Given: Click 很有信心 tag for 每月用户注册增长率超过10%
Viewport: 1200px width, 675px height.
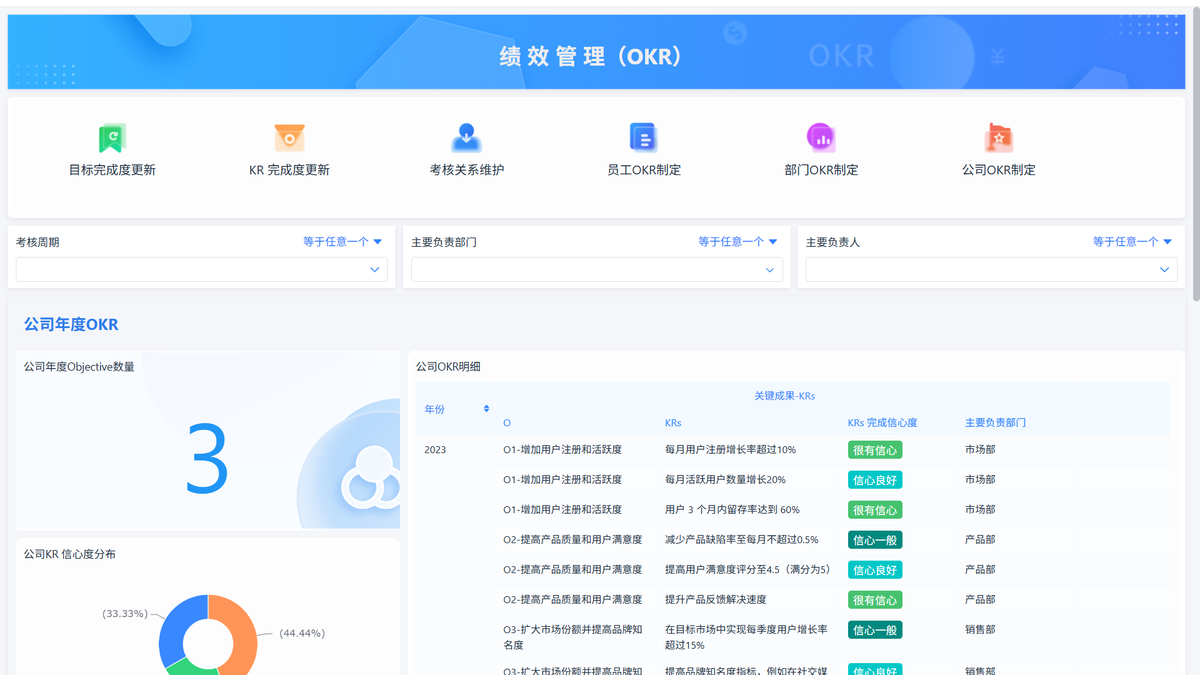Looking at the screenshot, I should tap(875, 450).
